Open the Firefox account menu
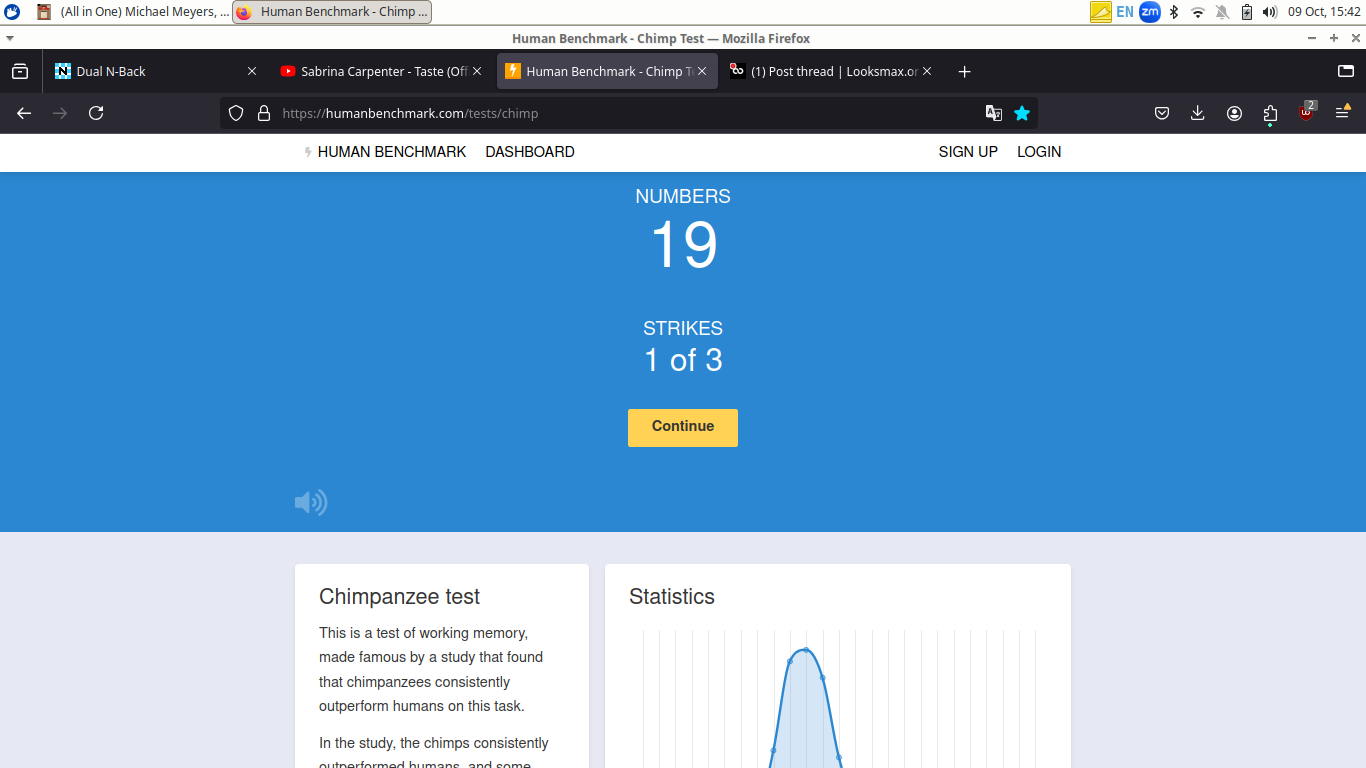This screenshot has height=768, width=1366. click(1234, 113)
